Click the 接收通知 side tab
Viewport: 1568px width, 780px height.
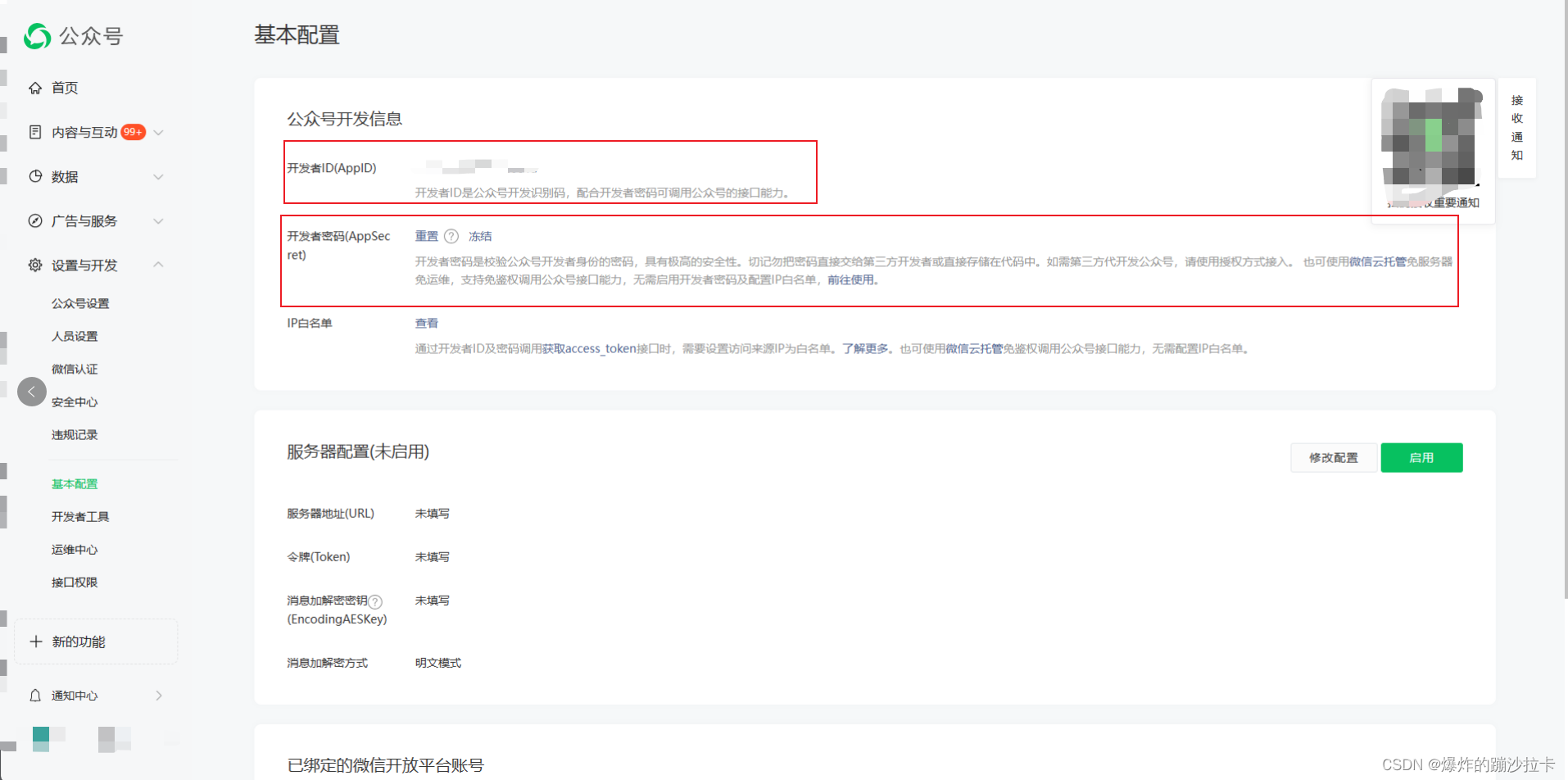tap(1517, 128)
